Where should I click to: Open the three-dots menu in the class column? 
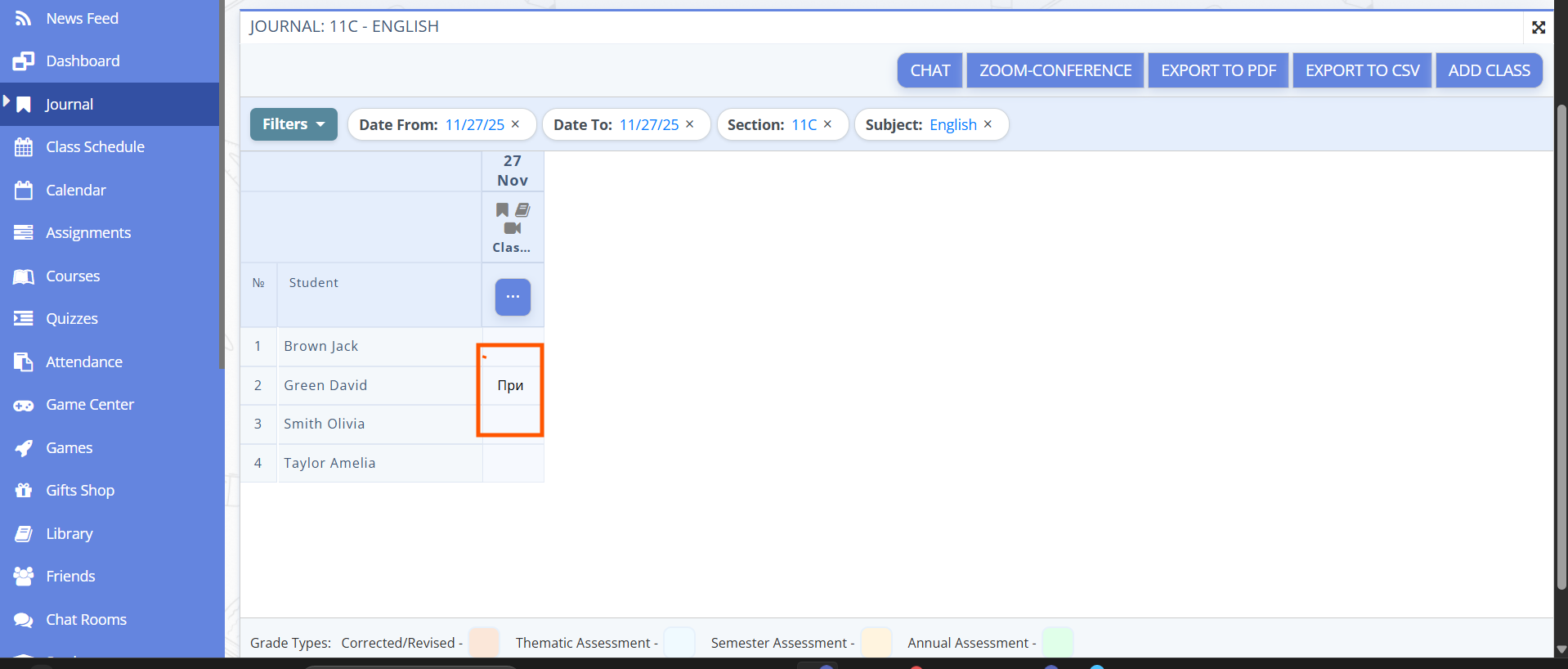[x=513, y=297]
